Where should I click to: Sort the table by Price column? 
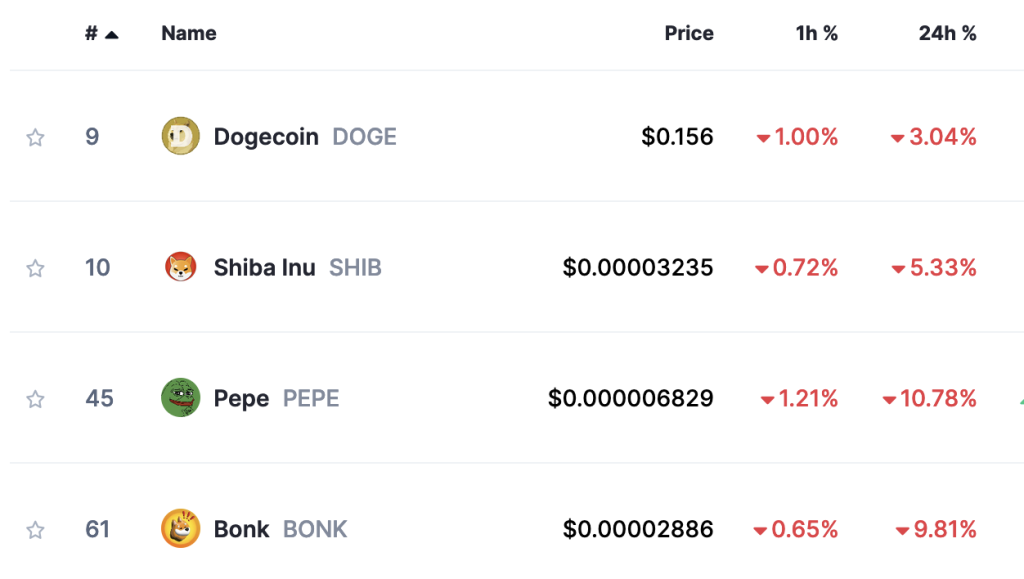(689, 33)
